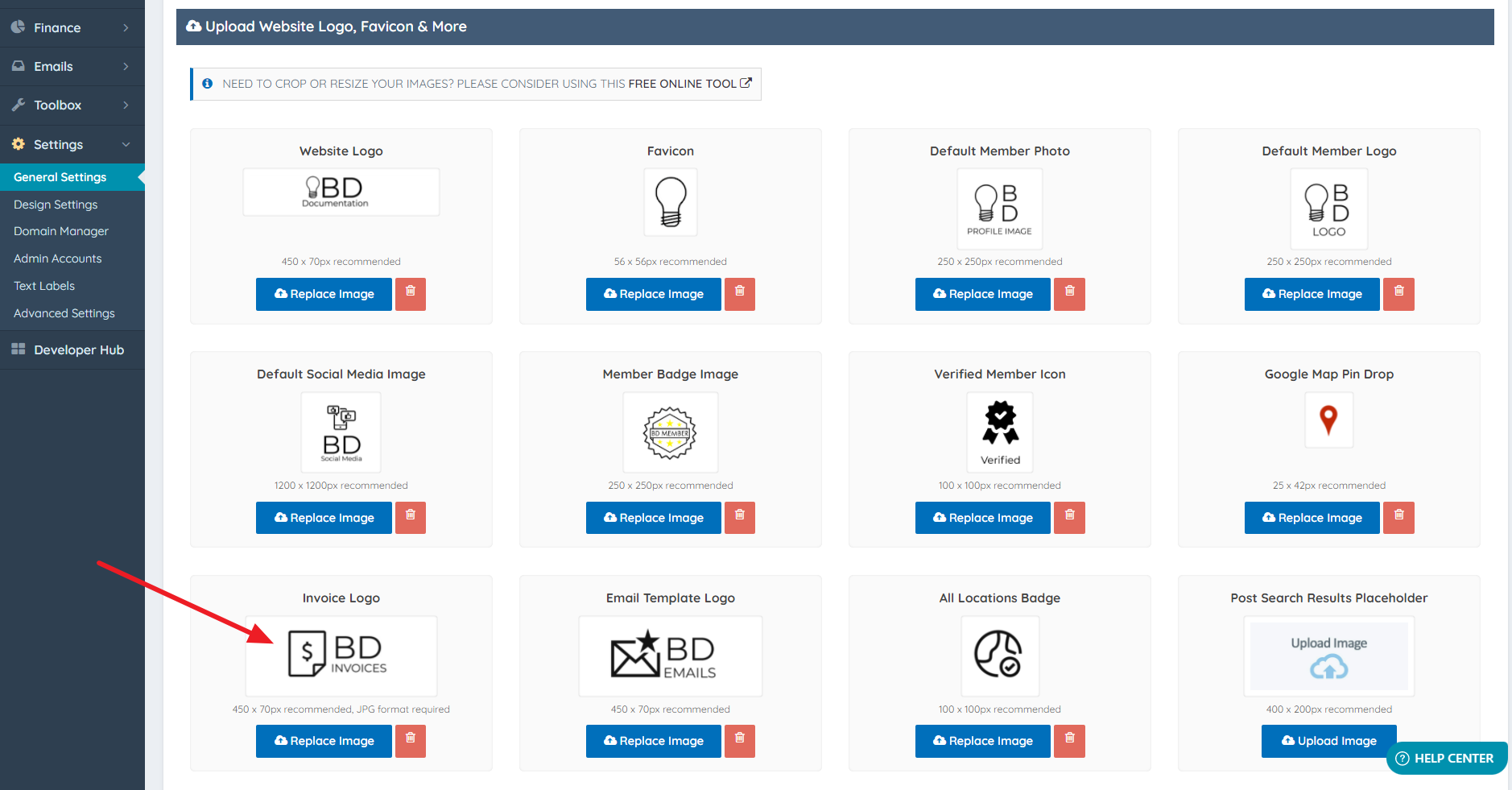Click the Toolbox wrench sidebar icon
Viewport: 1512px width, 790px height.
coord(18,105)
